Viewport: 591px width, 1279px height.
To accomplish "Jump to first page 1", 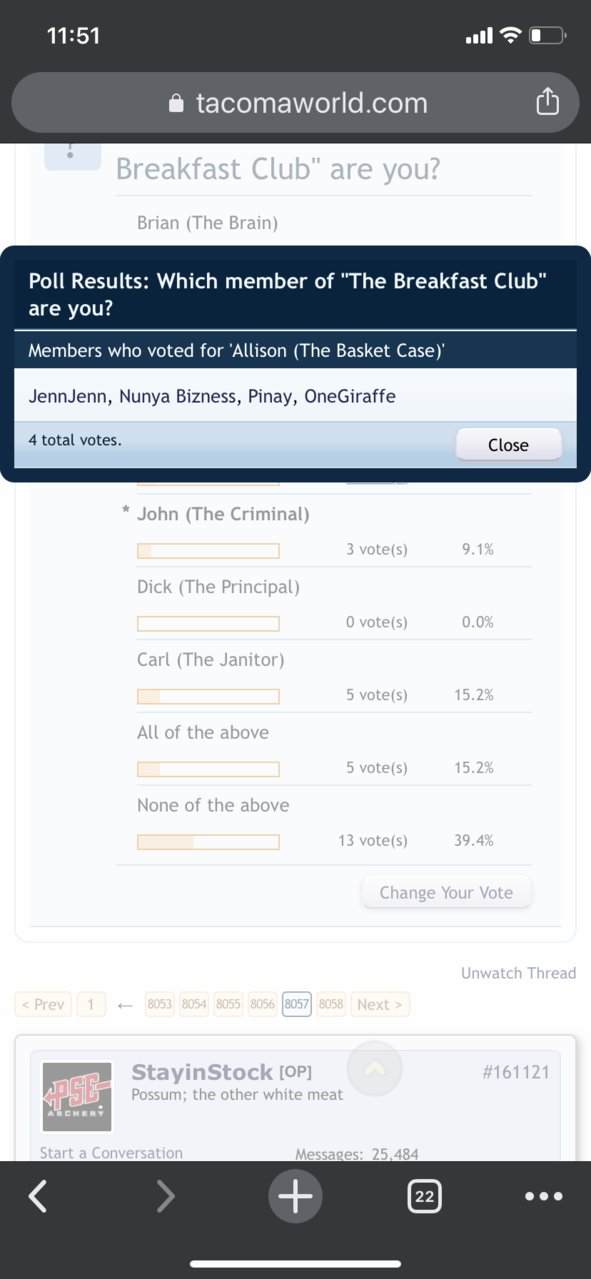I will pos(90,1004).
